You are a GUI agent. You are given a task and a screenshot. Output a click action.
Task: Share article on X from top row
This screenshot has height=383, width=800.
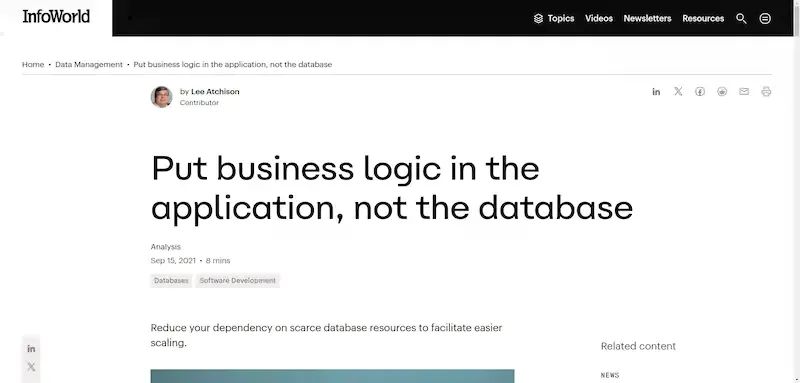[x=678, y=91]
